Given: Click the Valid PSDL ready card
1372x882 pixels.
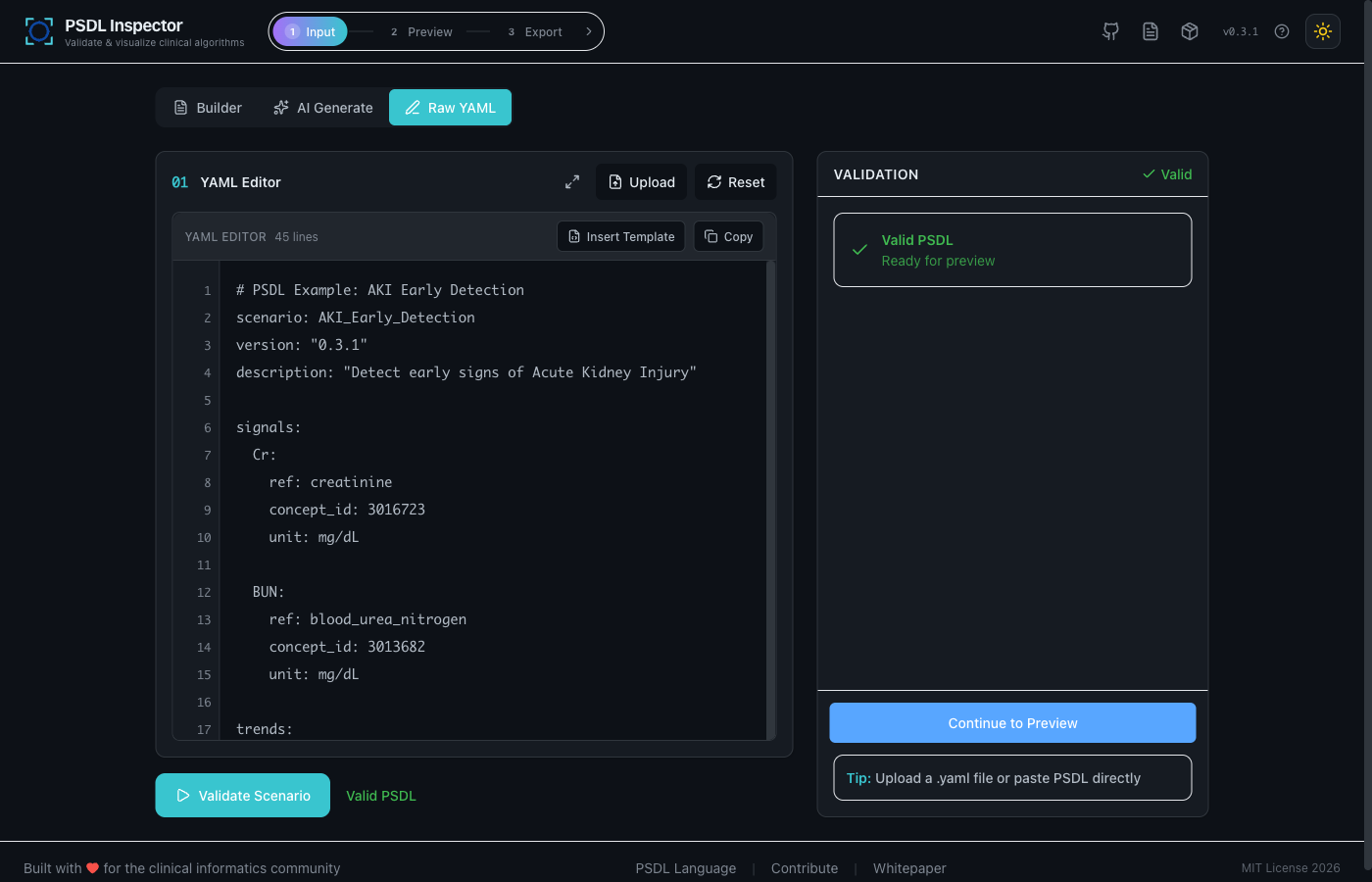Looking at the screenshot, I should (x=1012, y=250).
